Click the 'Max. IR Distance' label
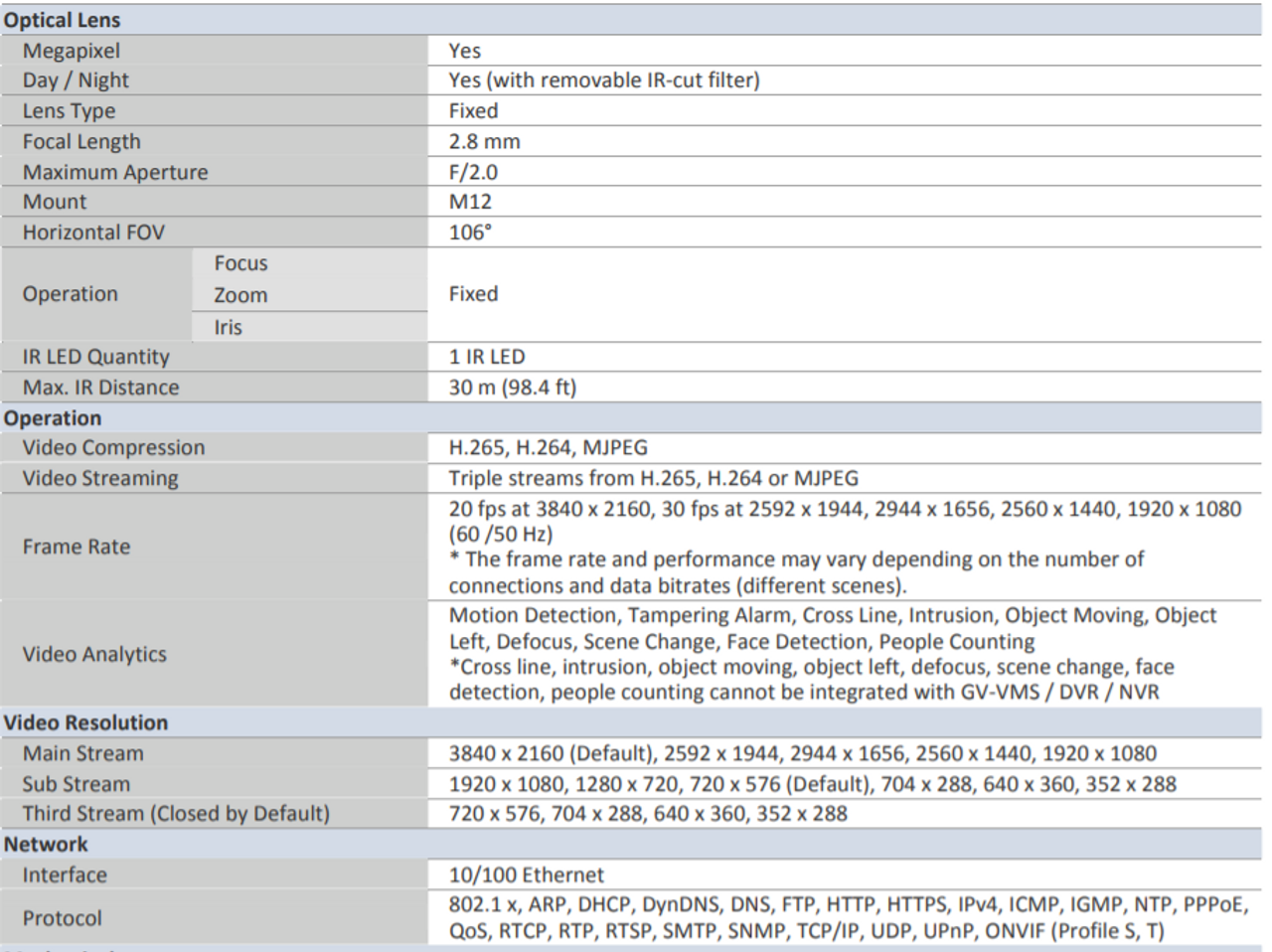 click(100, 388)
